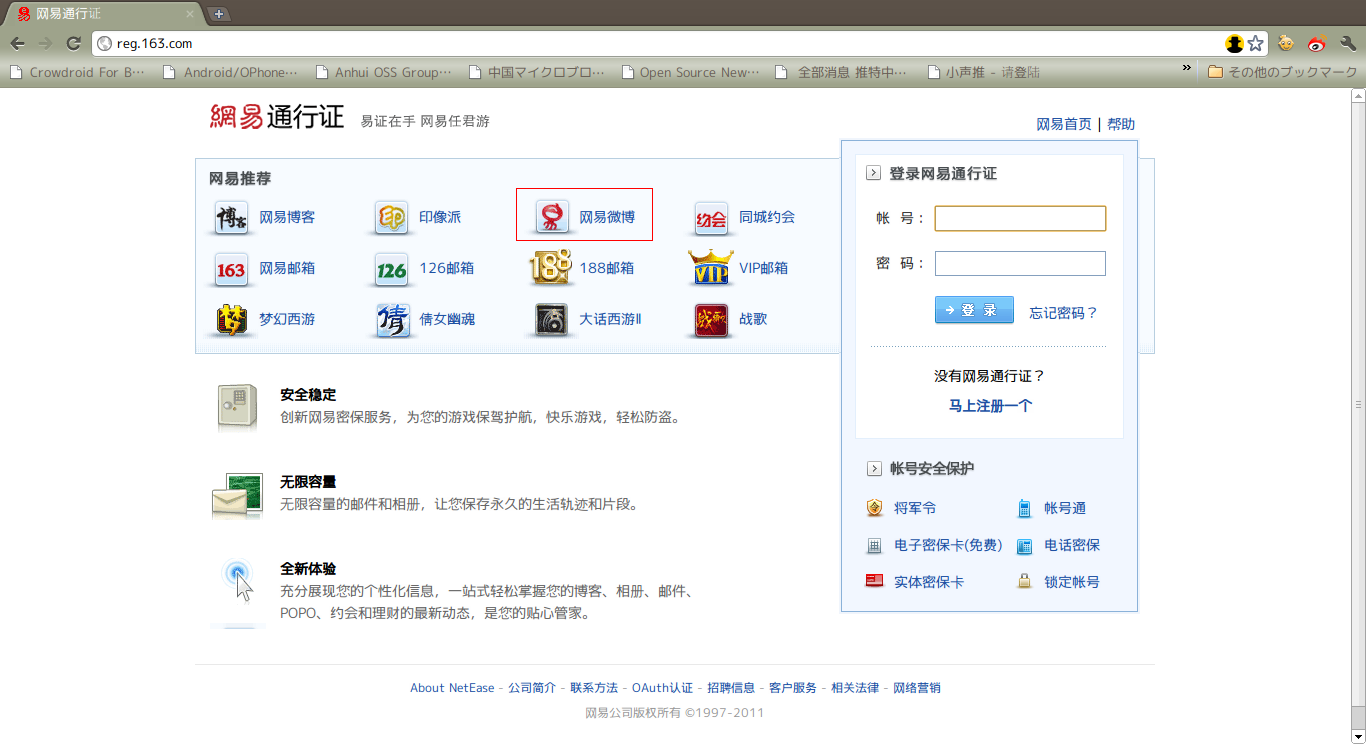Click the VIP邮箱 crown icon
The height and width of the screenshot is (744, 1366).
coord(711,267)
